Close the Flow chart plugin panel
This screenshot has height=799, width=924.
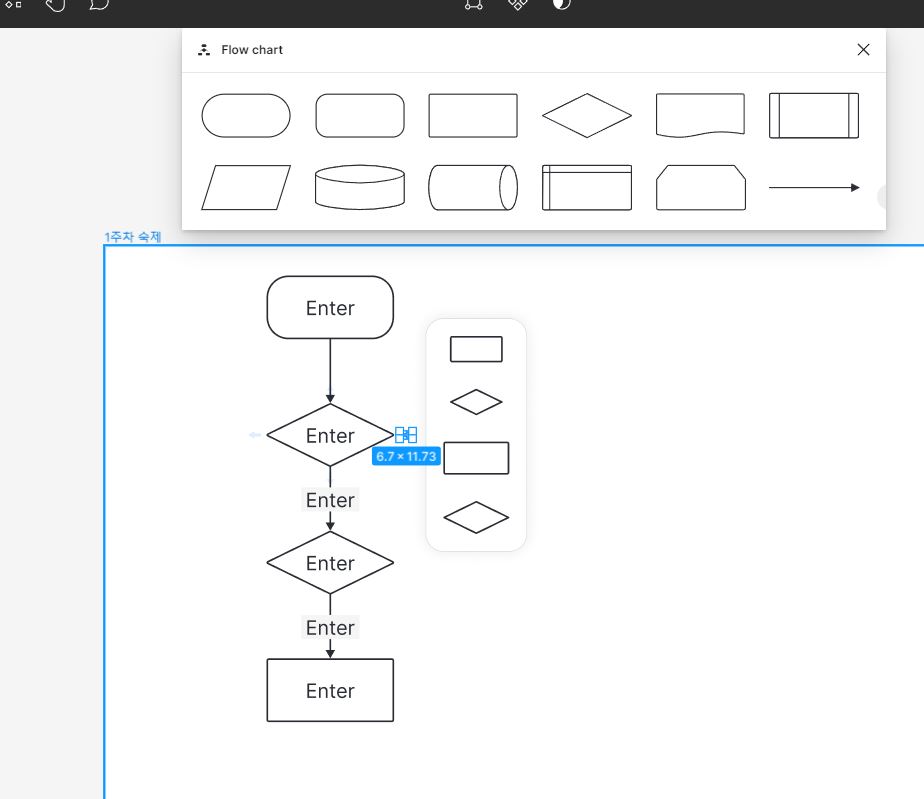[x=863, y=49]
